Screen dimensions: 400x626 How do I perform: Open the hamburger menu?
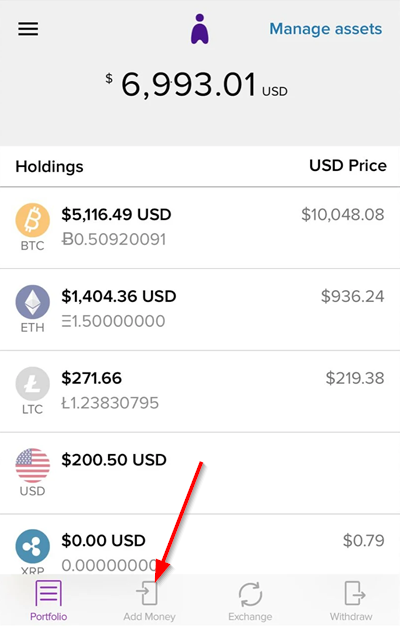click(28, 29)
